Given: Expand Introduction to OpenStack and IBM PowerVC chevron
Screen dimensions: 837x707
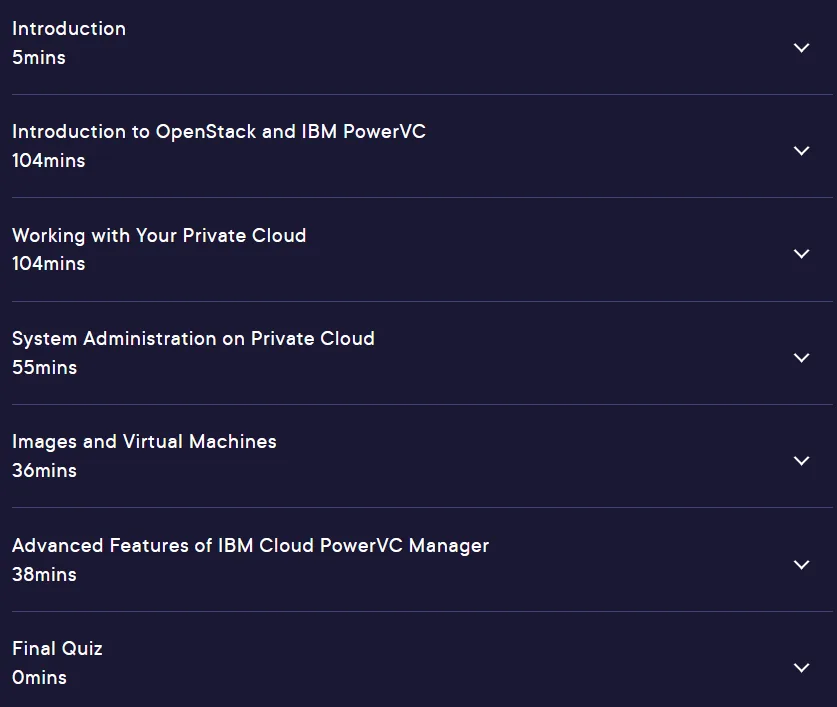Looking at the screenshot, I should click(801, 151).
